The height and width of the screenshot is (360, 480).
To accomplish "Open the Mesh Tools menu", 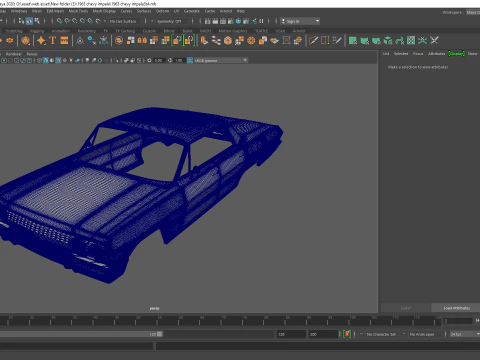I will pos(78,11).
